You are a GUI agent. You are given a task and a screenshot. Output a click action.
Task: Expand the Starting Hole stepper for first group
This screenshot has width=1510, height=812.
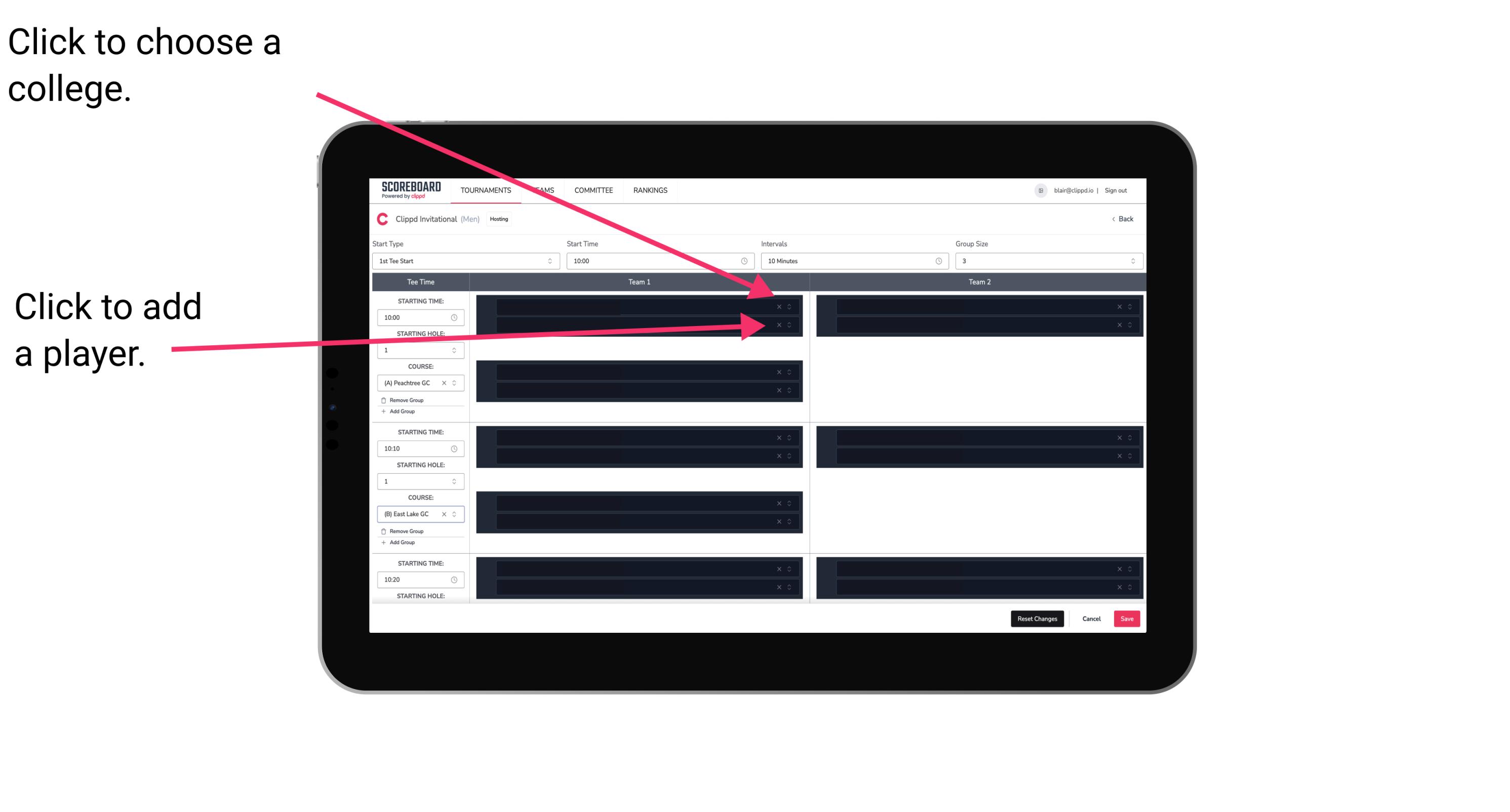click(x=456, y=350)
